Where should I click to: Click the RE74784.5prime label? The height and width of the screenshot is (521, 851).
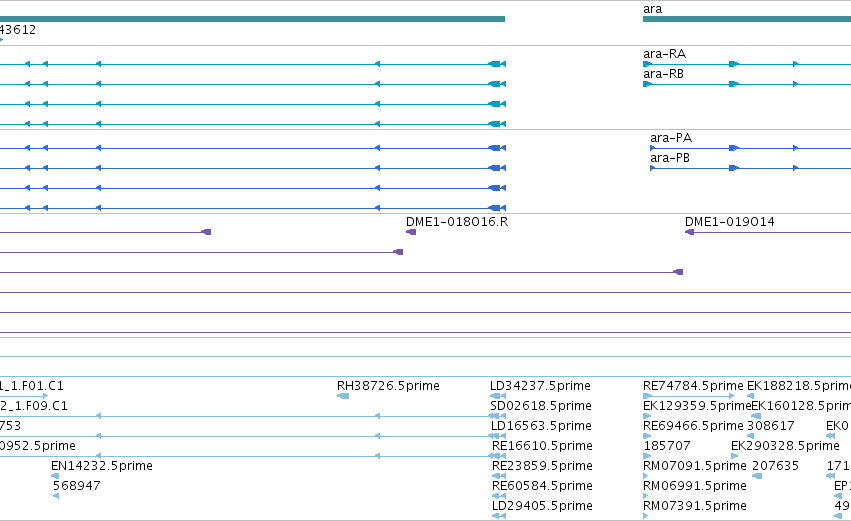pos(693,386)
